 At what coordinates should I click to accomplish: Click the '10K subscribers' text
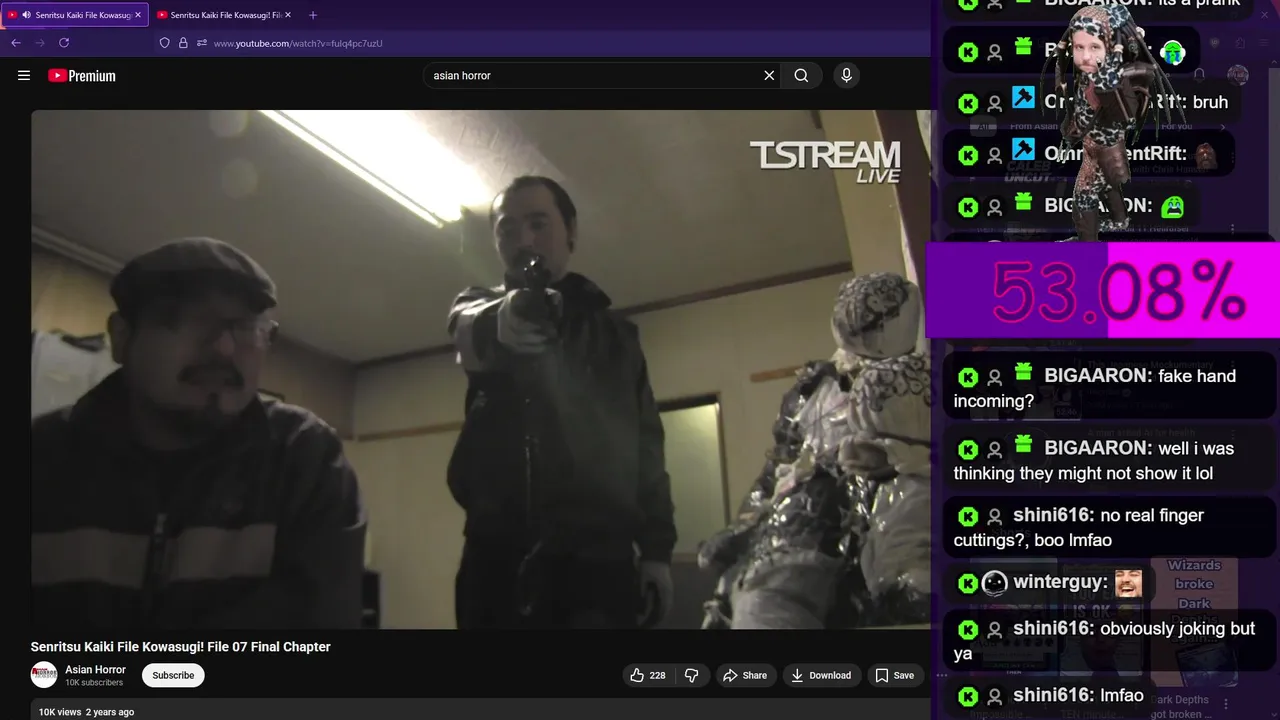tap(94, 683)
